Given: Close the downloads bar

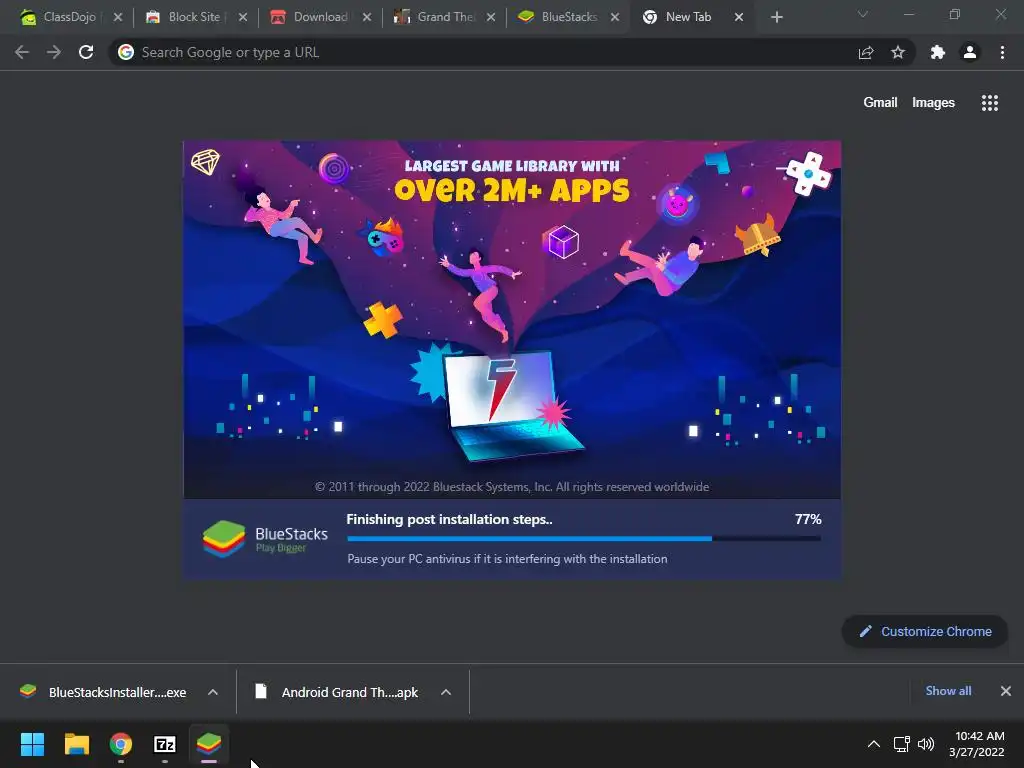Looking at the screenshot, I should tap(1006, 691).
